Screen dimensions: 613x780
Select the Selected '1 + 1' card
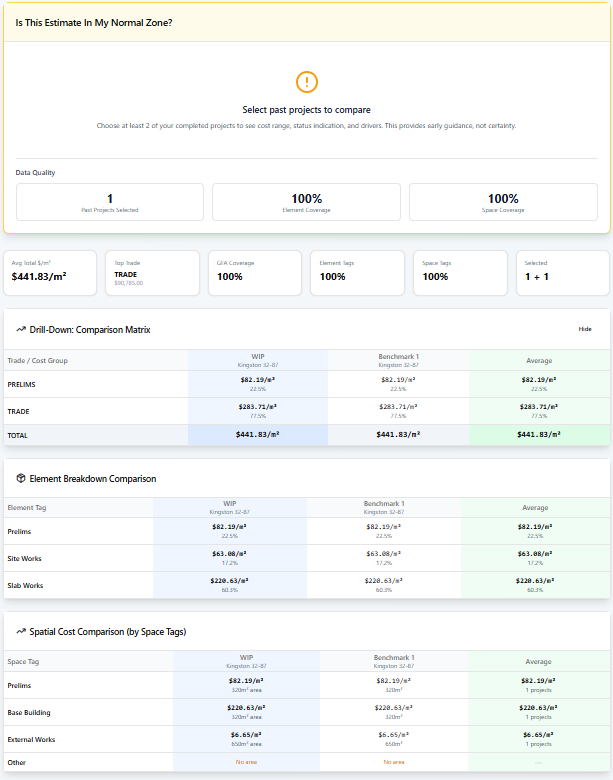[x=563, y=273]
